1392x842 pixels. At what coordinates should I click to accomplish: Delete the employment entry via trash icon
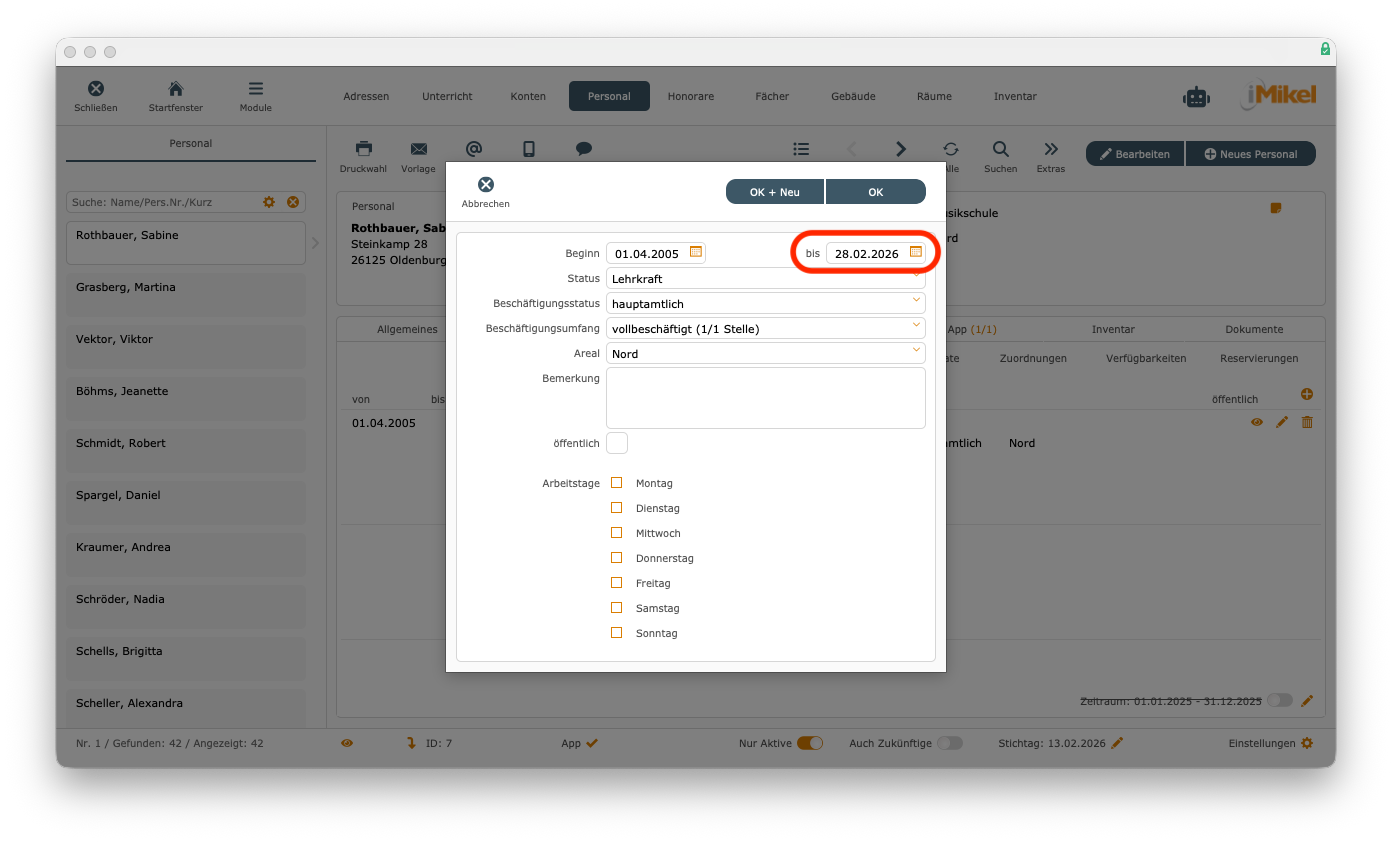(1307, 422)
